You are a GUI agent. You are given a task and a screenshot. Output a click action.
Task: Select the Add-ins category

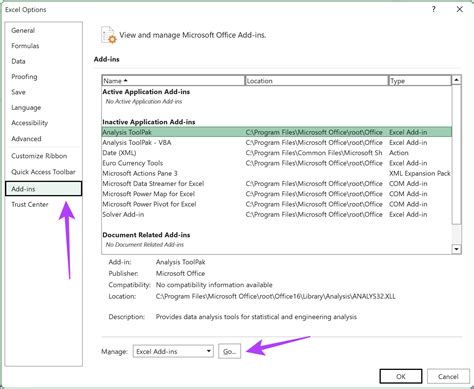(43, 189)
